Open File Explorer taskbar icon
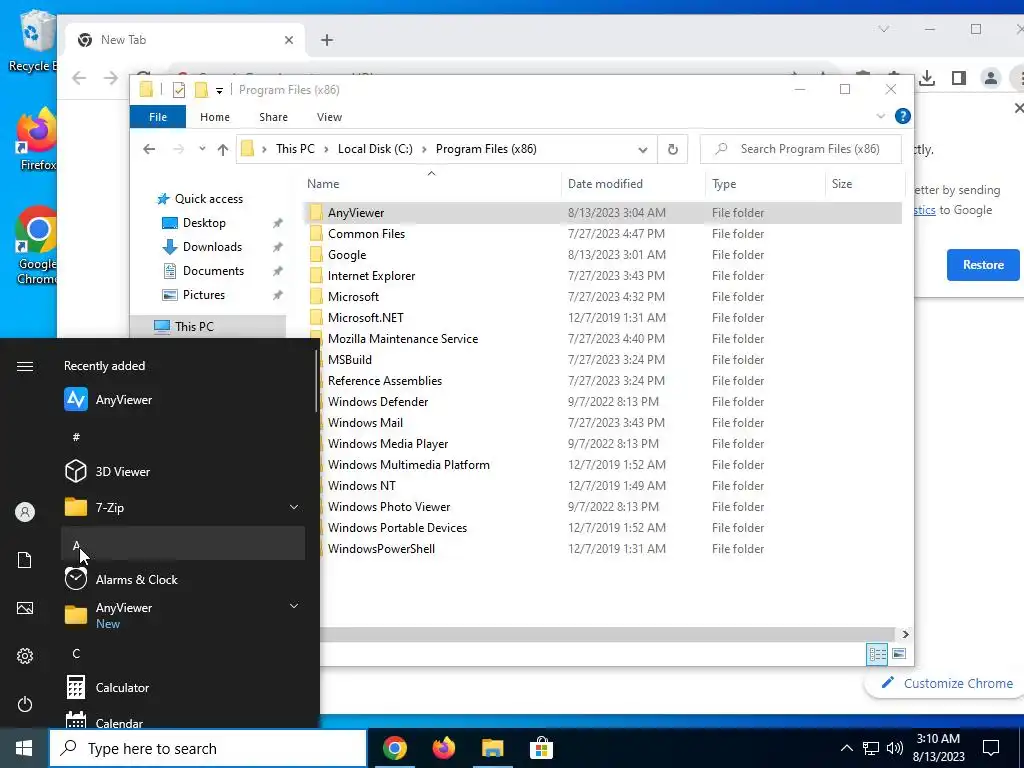The image size is (1024, 768). click(x=493, y=748)
